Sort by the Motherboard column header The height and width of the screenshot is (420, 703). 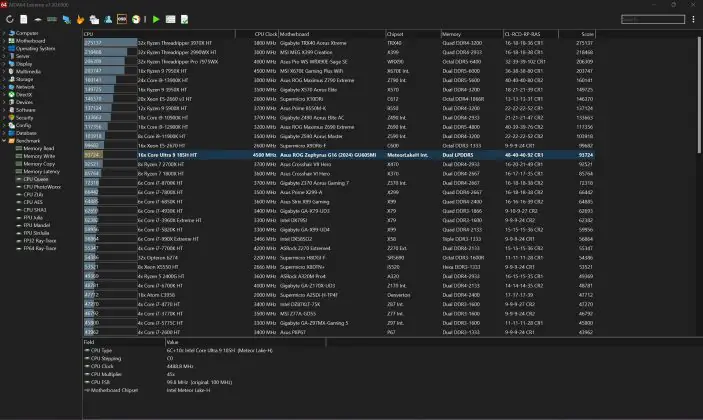pyautogui.click(x=332, y=34)
